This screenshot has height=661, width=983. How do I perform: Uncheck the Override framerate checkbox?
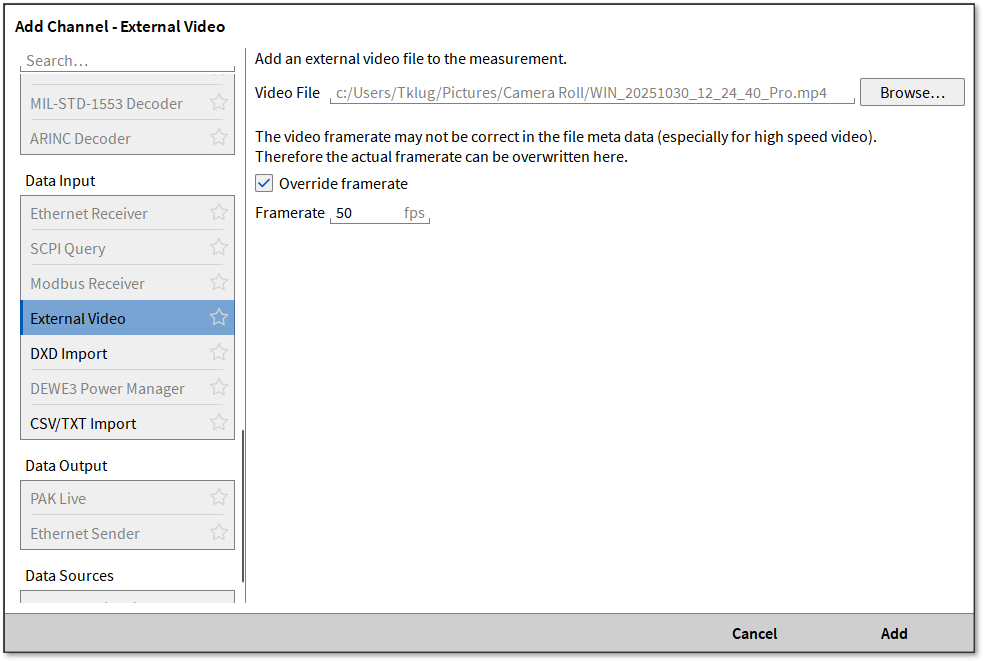pyautogui.click(x=264, y=183)
